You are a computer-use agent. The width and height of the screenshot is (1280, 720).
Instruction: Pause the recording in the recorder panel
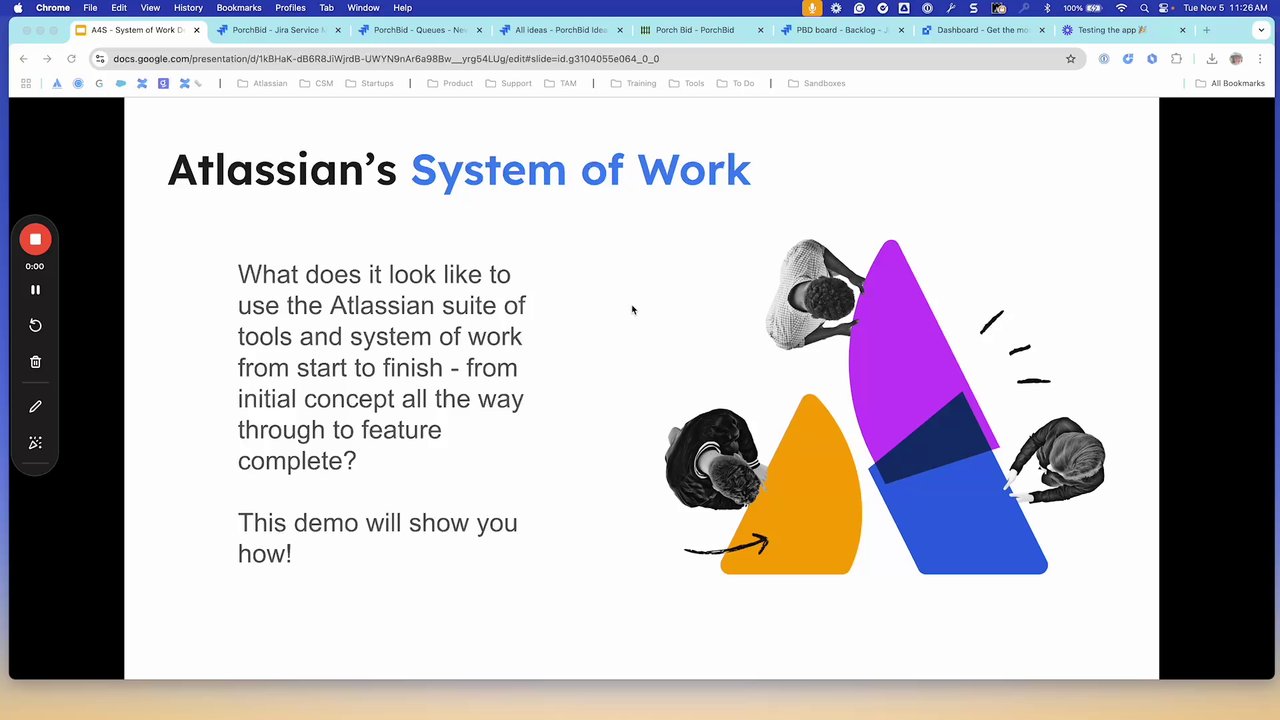pos(35,290)
